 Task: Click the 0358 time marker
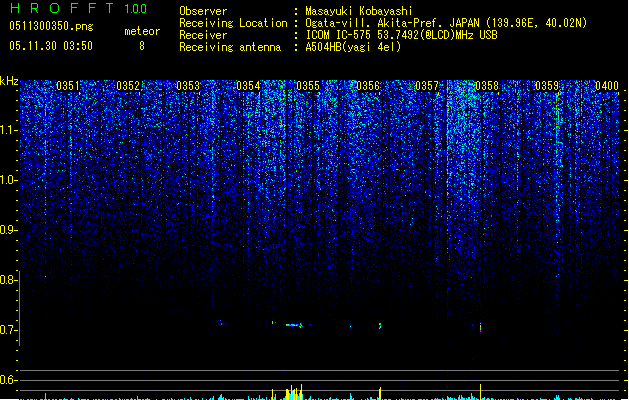pyautogui.click(x=487, y=86)
